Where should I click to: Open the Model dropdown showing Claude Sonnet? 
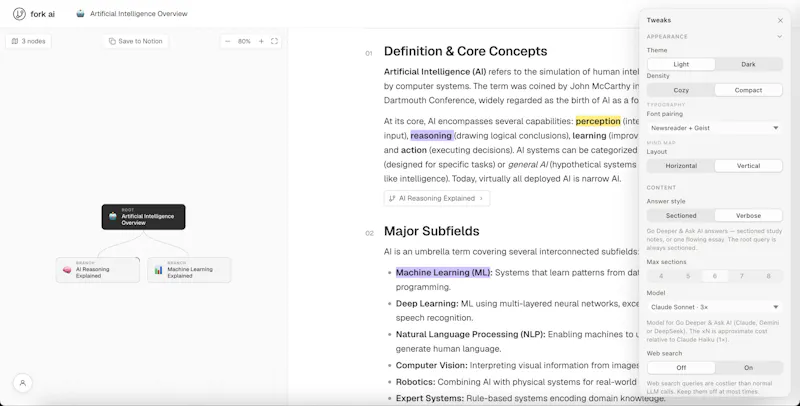pyautogui.click(x=714, y=307)
